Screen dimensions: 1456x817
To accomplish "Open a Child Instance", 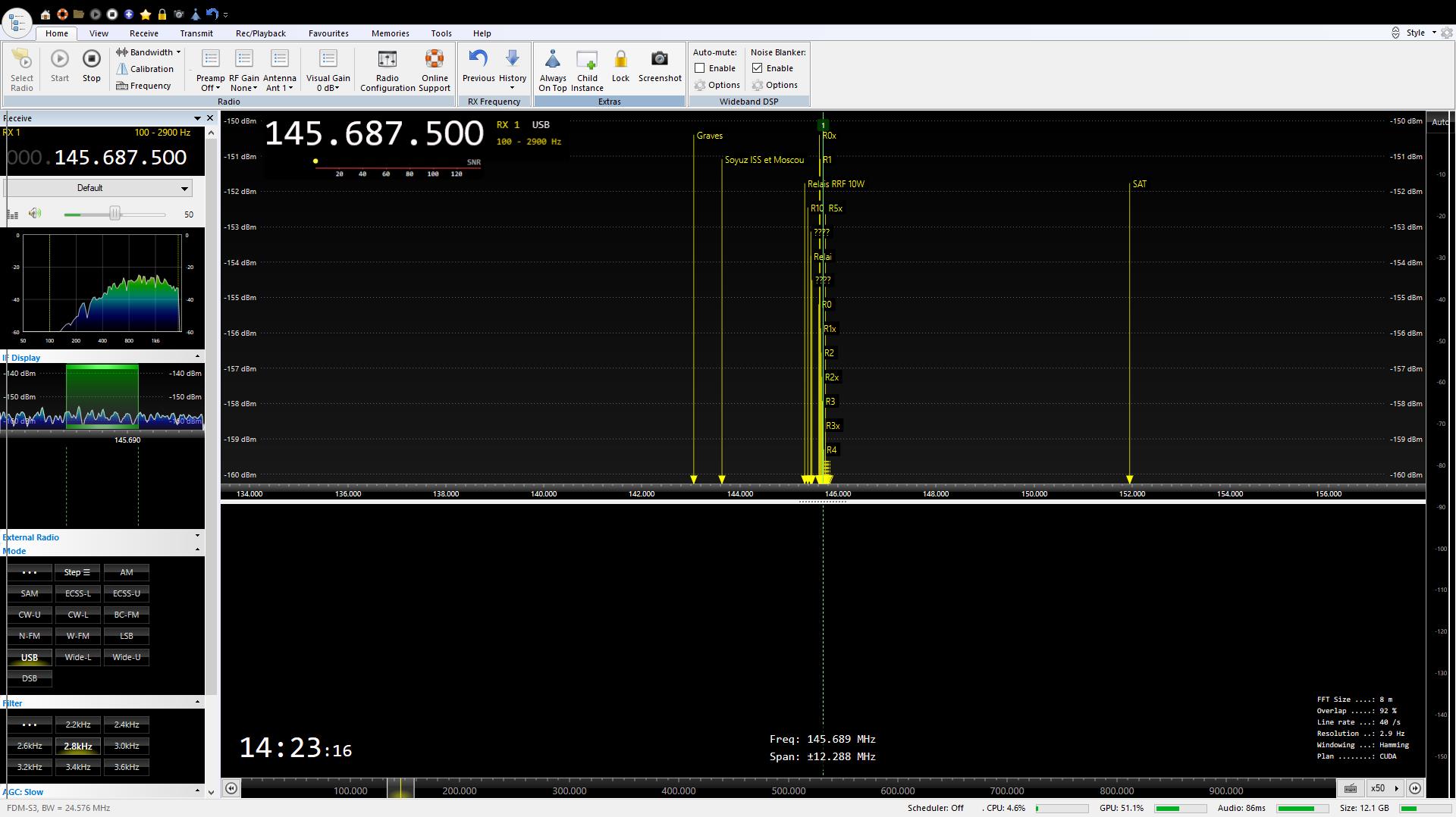I will click(x=587, y=60).
